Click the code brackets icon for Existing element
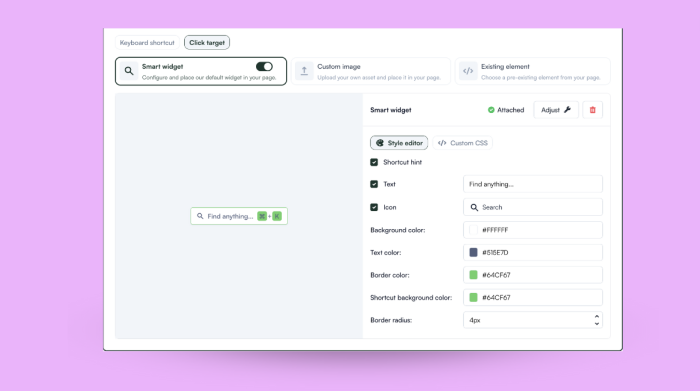Screen dimensions: 700x391 click(x=468, y=71)
